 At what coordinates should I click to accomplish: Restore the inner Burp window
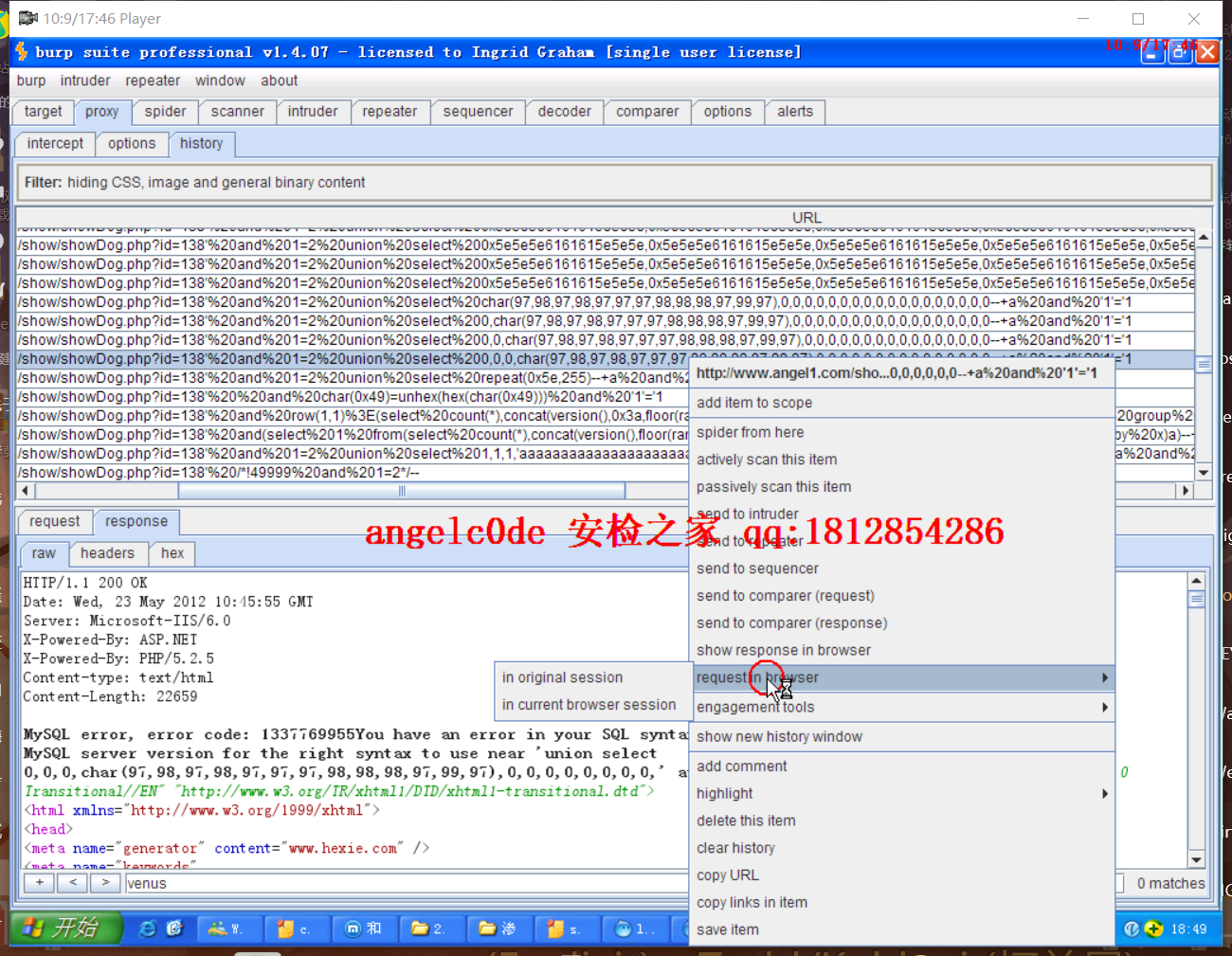1179,52
